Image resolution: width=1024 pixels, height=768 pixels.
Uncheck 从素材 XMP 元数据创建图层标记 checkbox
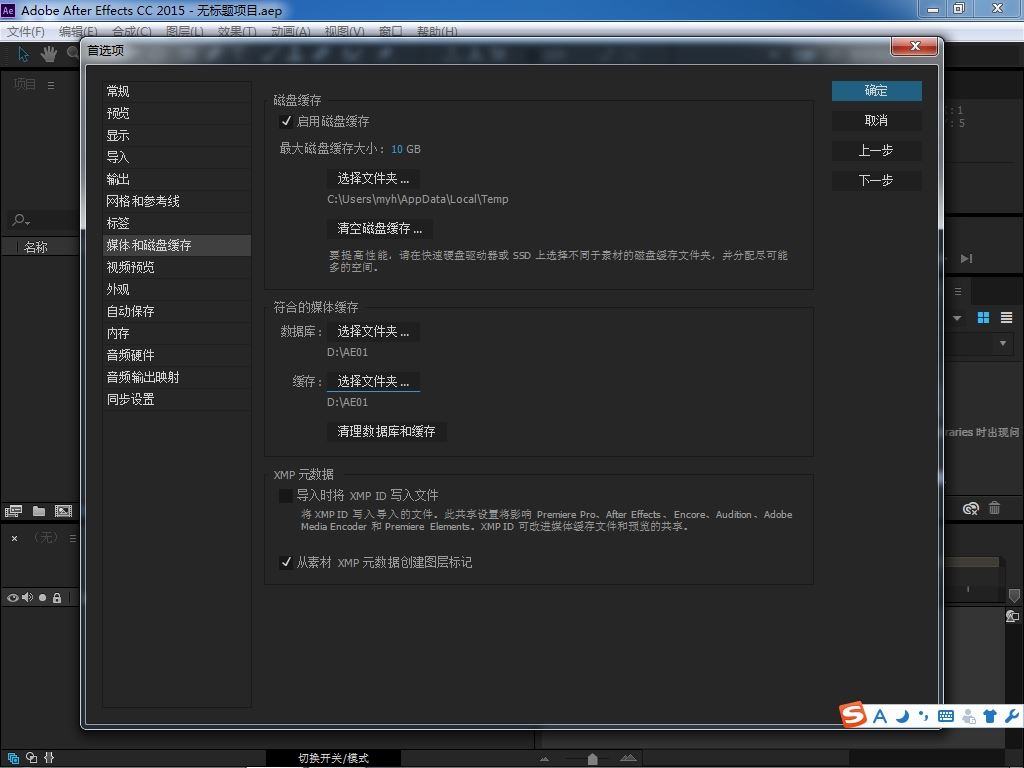[x=285, y=562]
